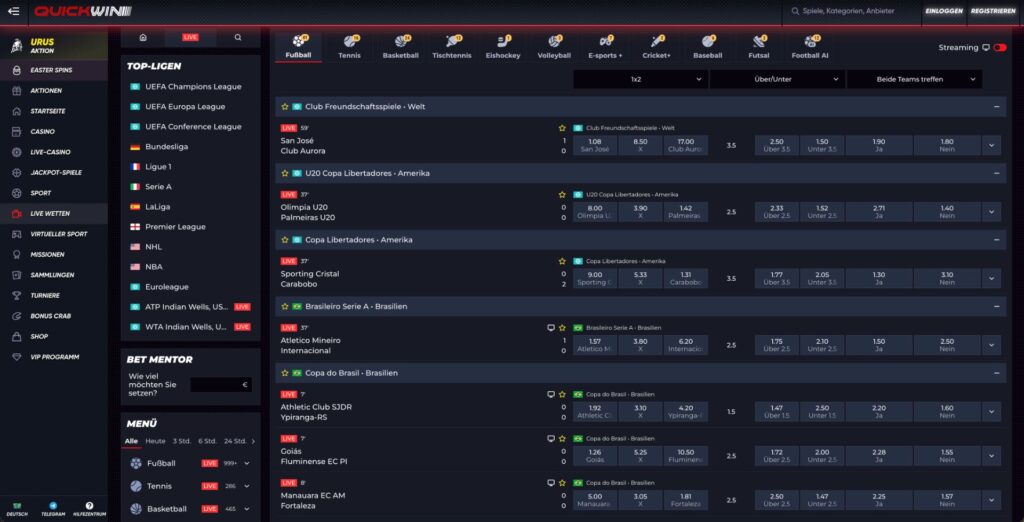
Task: Open the Beide Teams treffen dropdown
Action: click(914, 79)
